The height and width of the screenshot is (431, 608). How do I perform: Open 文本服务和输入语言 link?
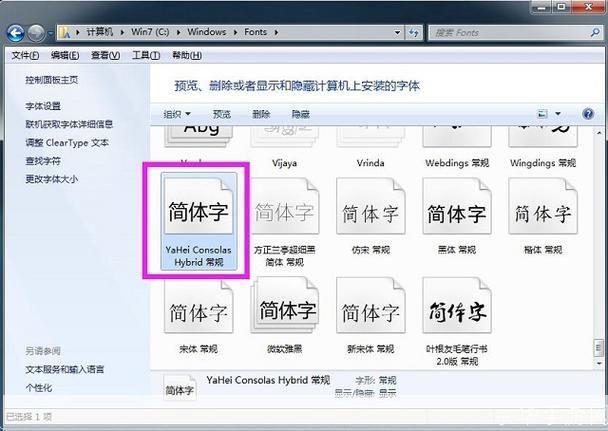[65, 369]
